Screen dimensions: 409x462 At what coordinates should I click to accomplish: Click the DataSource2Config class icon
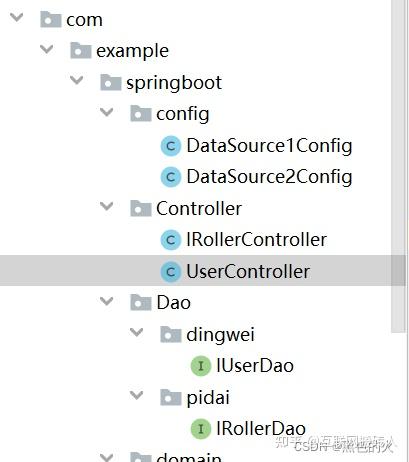point(171,177)
